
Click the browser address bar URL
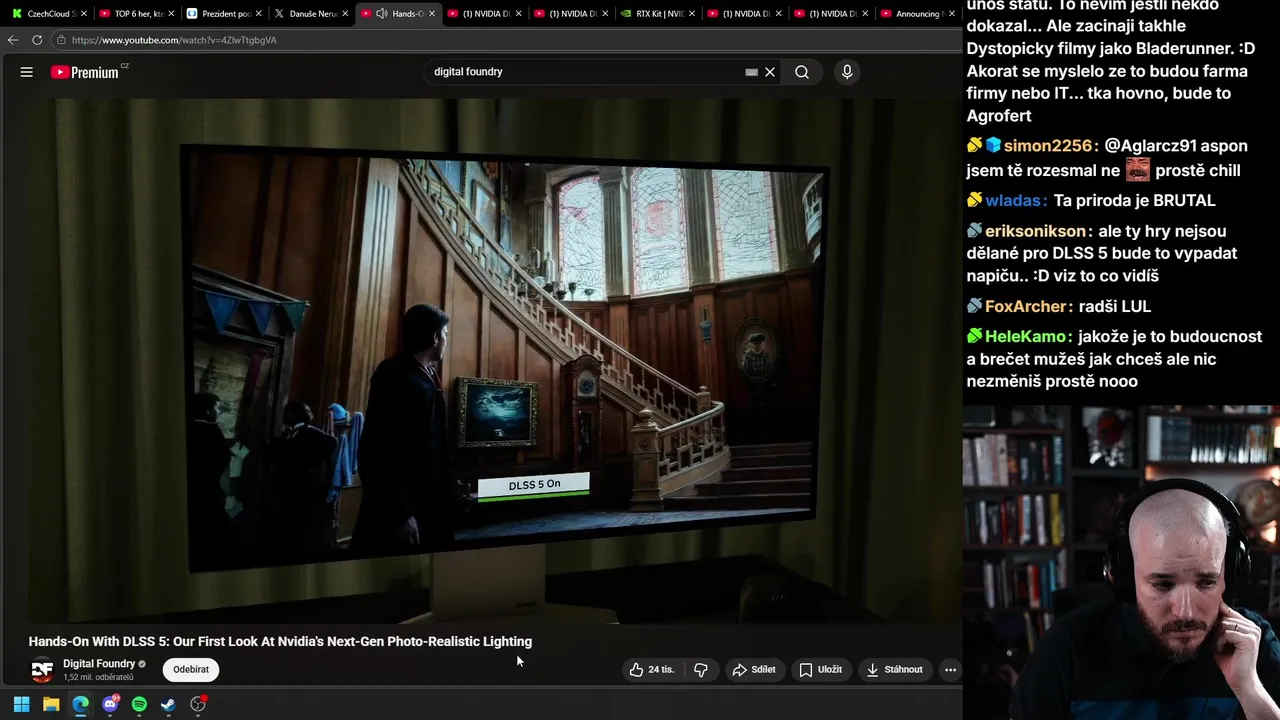(174, 40)
